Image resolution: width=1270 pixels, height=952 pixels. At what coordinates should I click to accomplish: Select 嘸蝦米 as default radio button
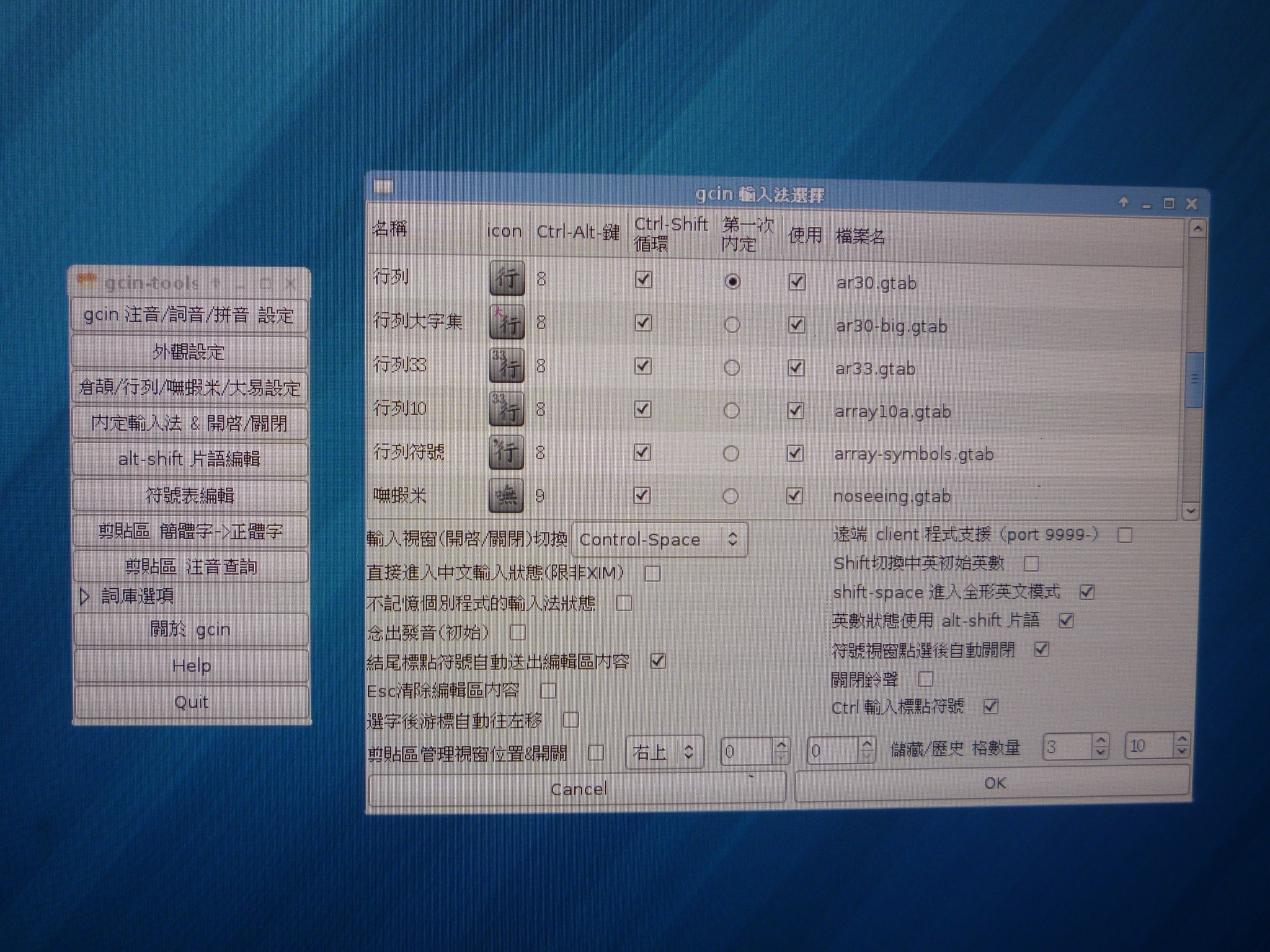point(730,496)
